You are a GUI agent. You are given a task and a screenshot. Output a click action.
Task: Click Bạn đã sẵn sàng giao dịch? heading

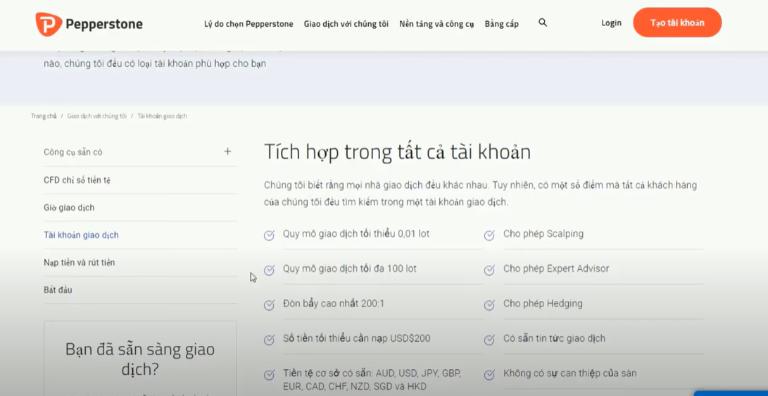(140, 360)
